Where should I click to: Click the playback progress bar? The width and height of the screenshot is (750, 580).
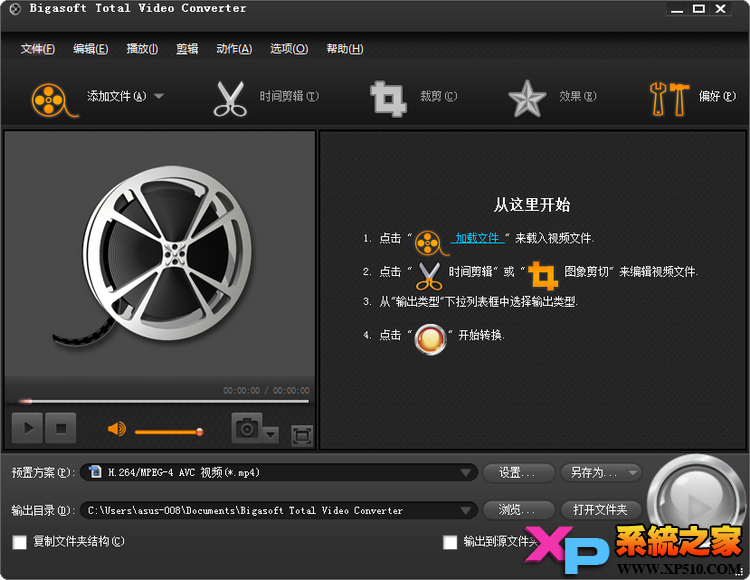[164, 401]
